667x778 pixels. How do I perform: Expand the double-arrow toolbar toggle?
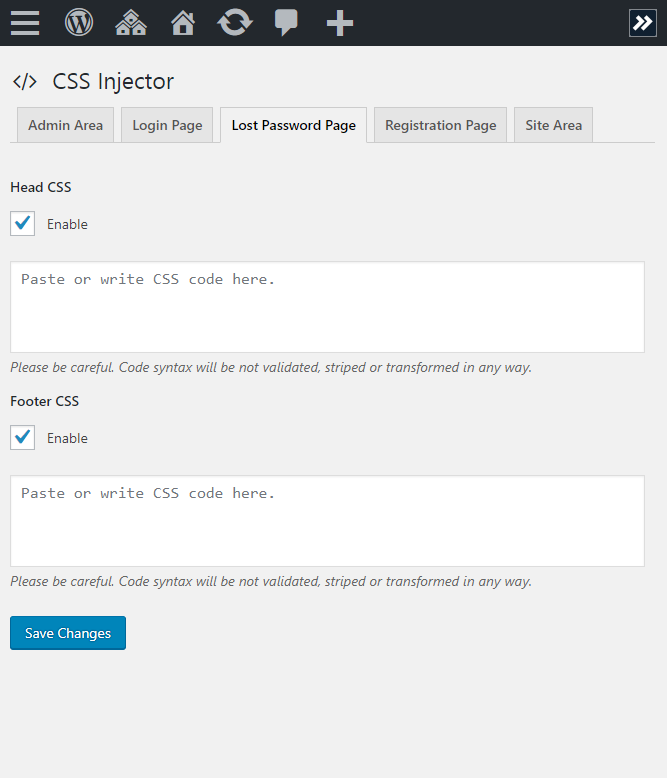click(643, 23)
